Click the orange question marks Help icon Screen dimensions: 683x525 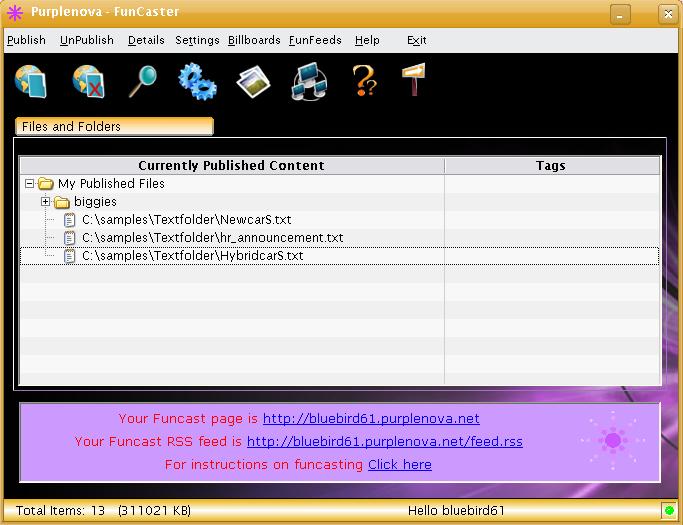[365, 80]
